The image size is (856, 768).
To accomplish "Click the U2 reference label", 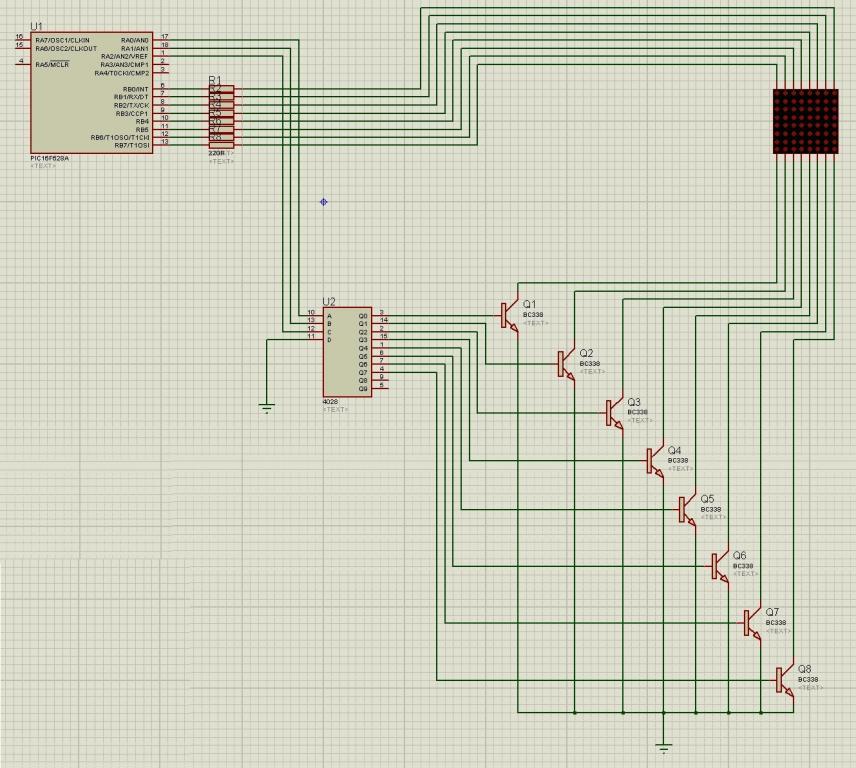I will tap(329, 301).
